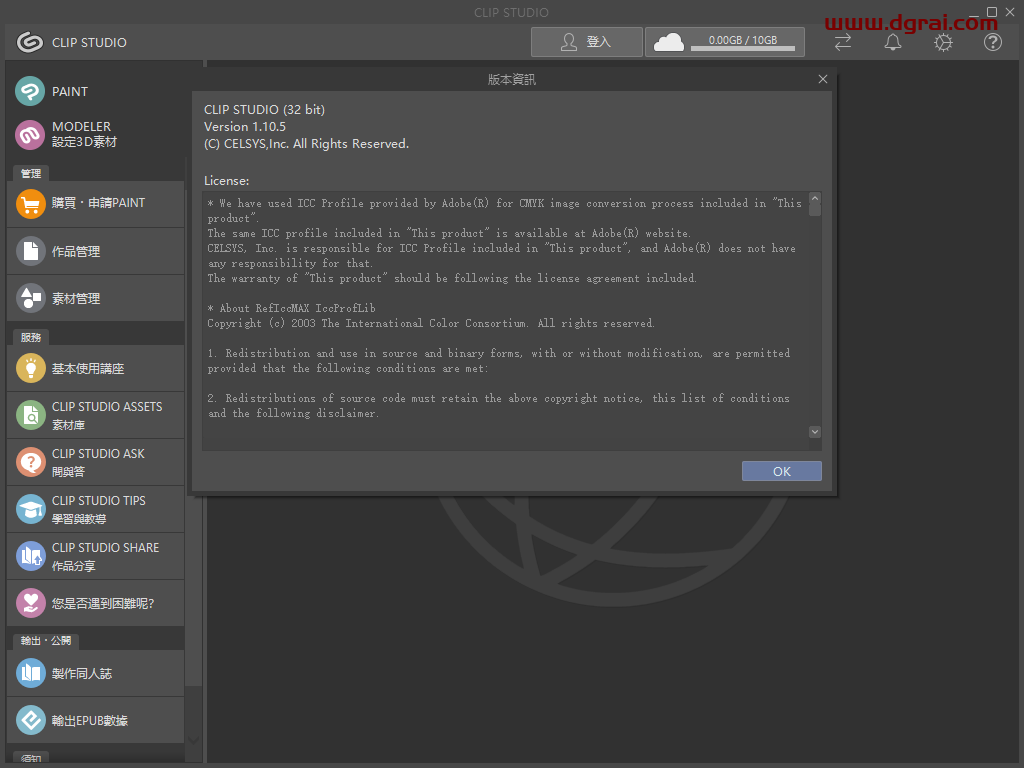Click the heart-in-hand trouble help icon

tap(30, 603)
